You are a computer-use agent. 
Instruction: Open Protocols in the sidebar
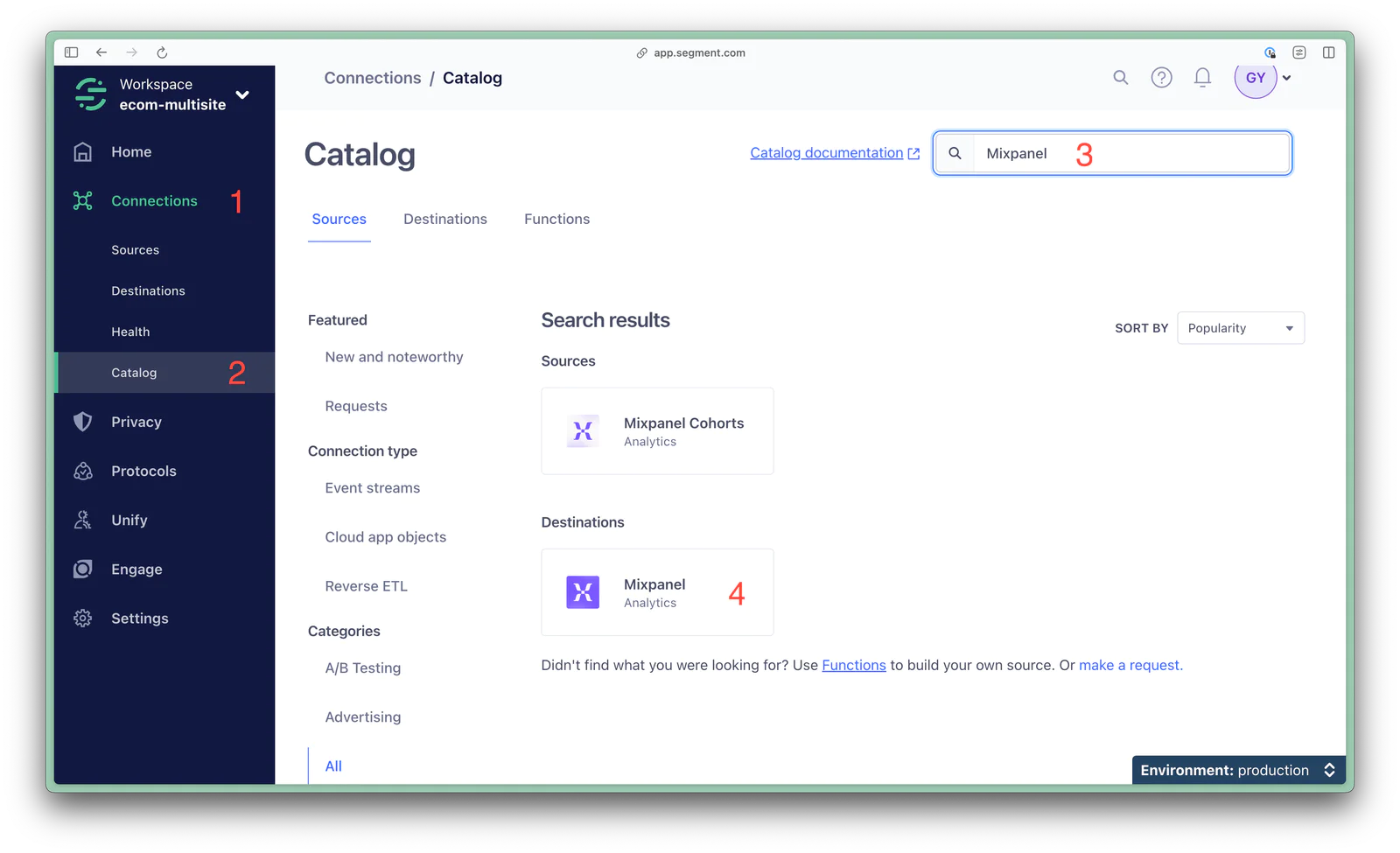[x=82, y=471]
